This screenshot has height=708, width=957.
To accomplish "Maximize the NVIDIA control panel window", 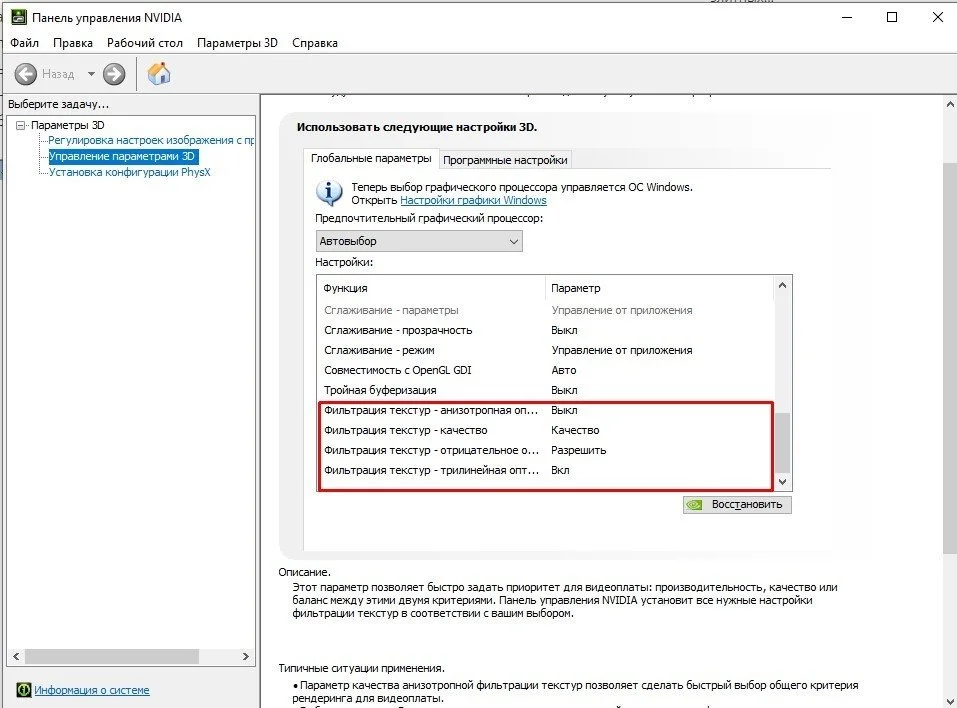I will (892, 17).
